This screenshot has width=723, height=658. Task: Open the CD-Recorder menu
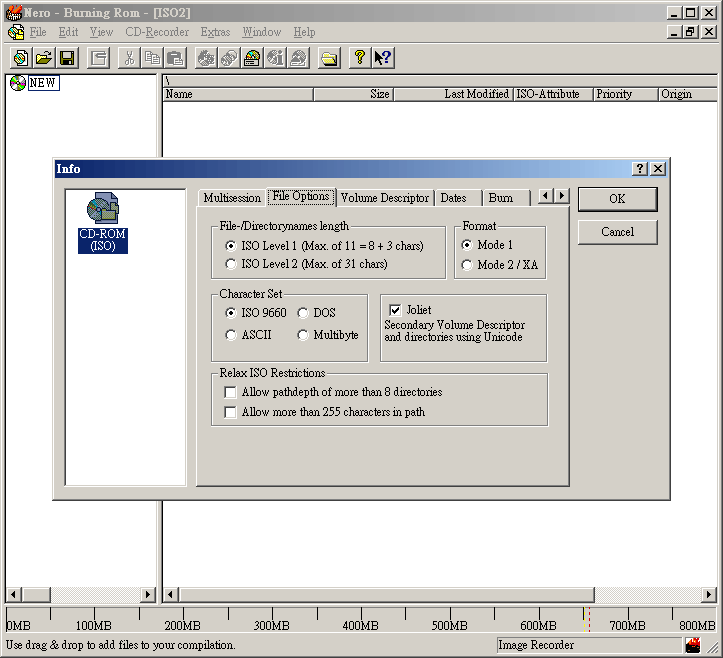click(x=157, y=32)
